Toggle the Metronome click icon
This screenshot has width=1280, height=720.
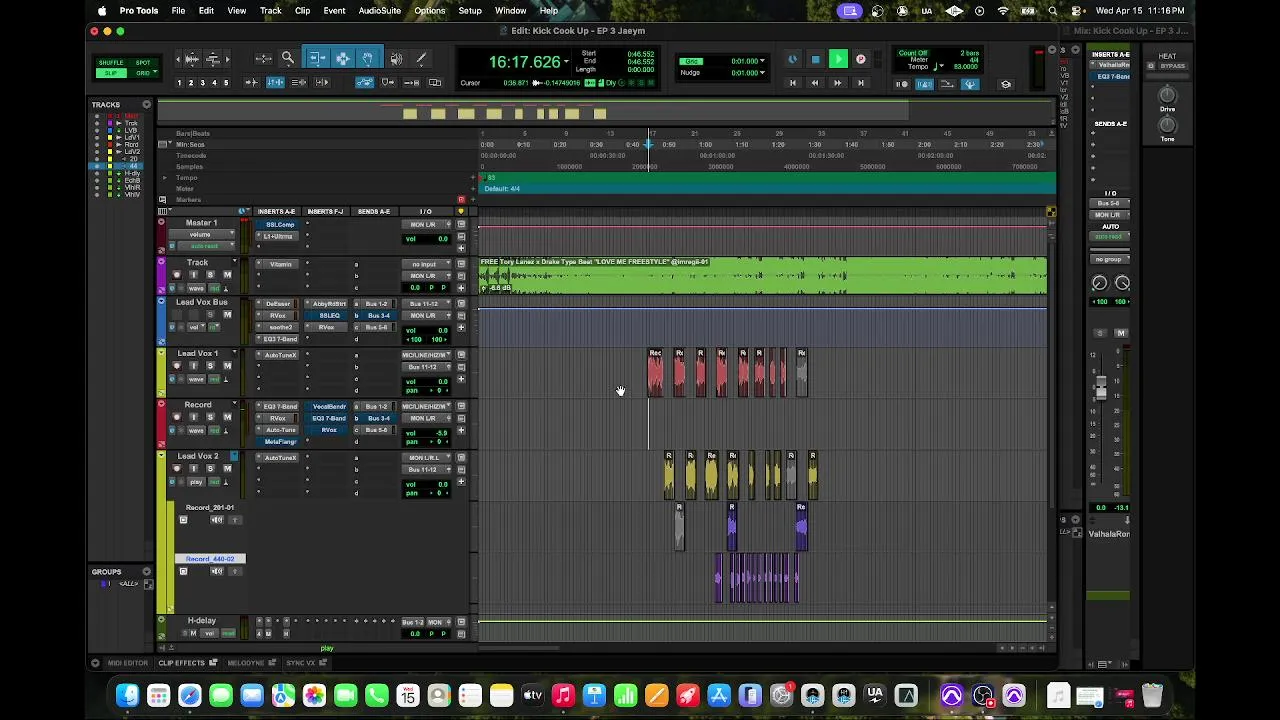[925, 84]
